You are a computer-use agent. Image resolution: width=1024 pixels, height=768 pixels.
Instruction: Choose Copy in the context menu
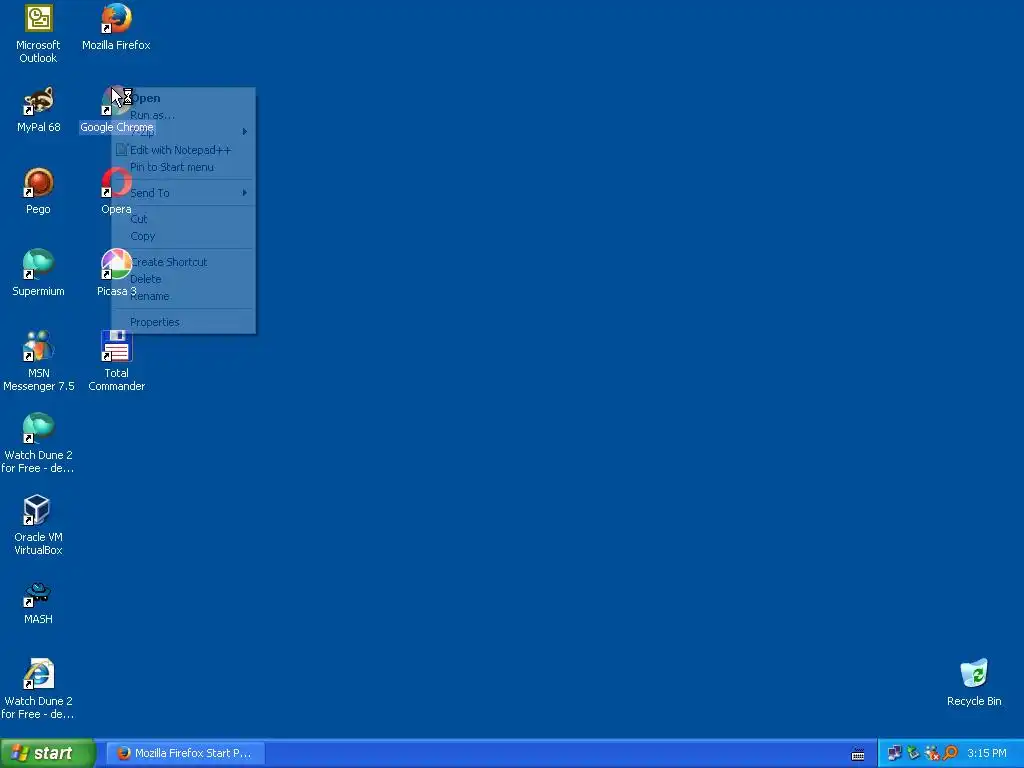(x=184, y=236)
